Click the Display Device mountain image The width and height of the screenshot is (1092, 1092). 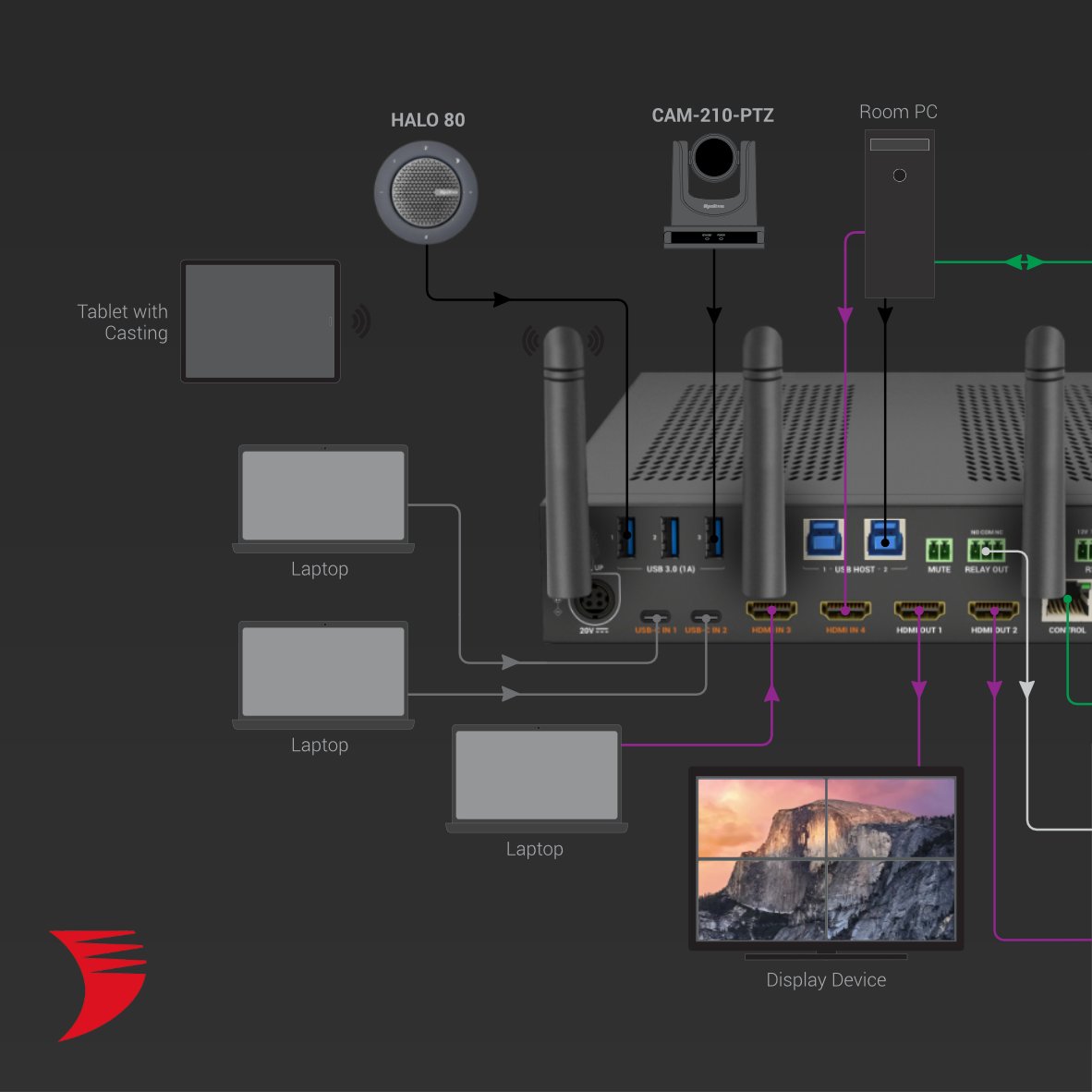click(826, 859)
